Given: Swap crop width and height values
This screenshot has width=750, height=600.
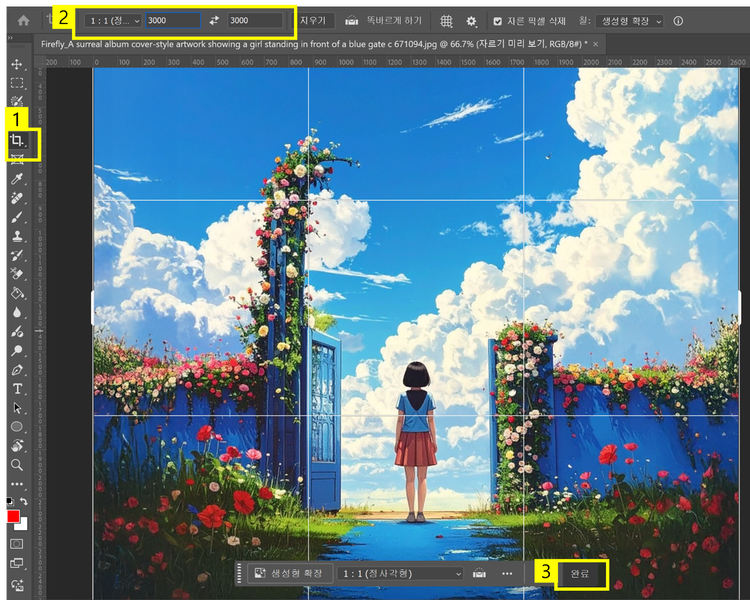Looking at the screenshot, I should pos(214,20).
